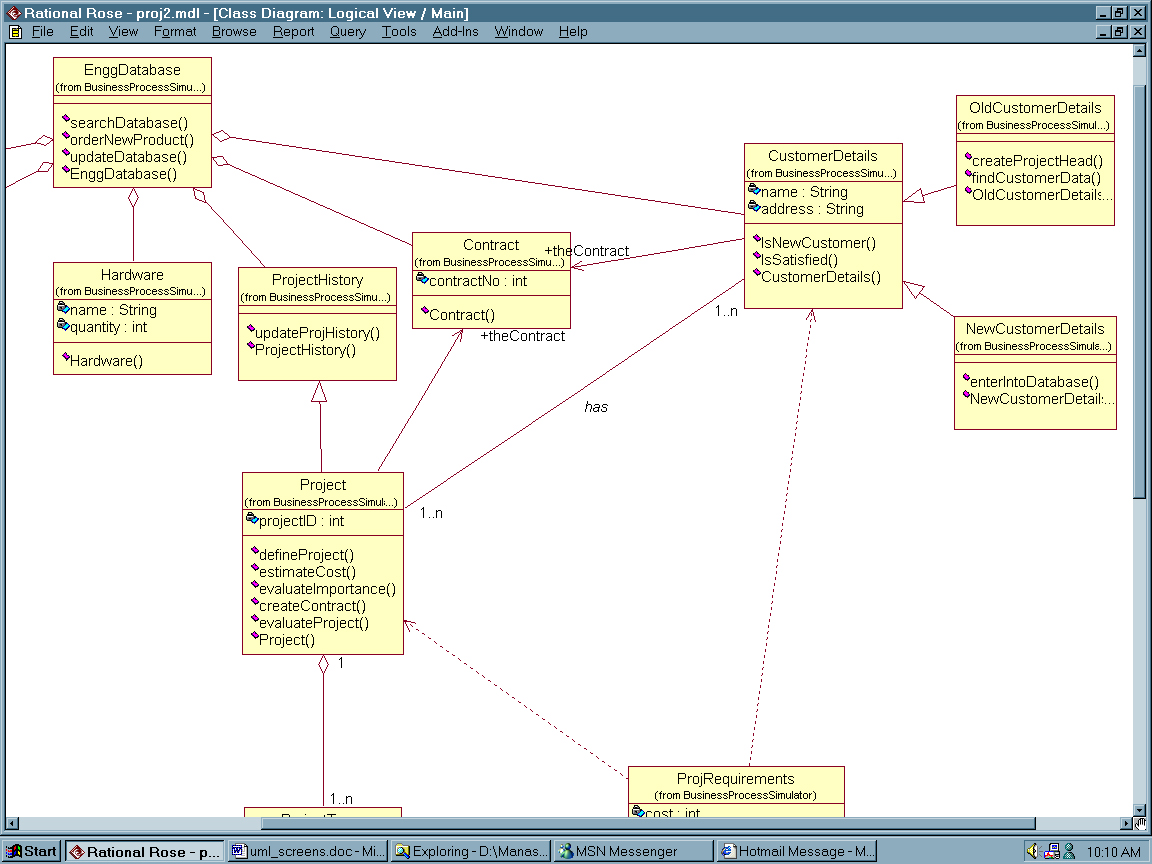Click the operation icon beside orderNewProduct()
1152x864 pixels.
coord(65,136)
